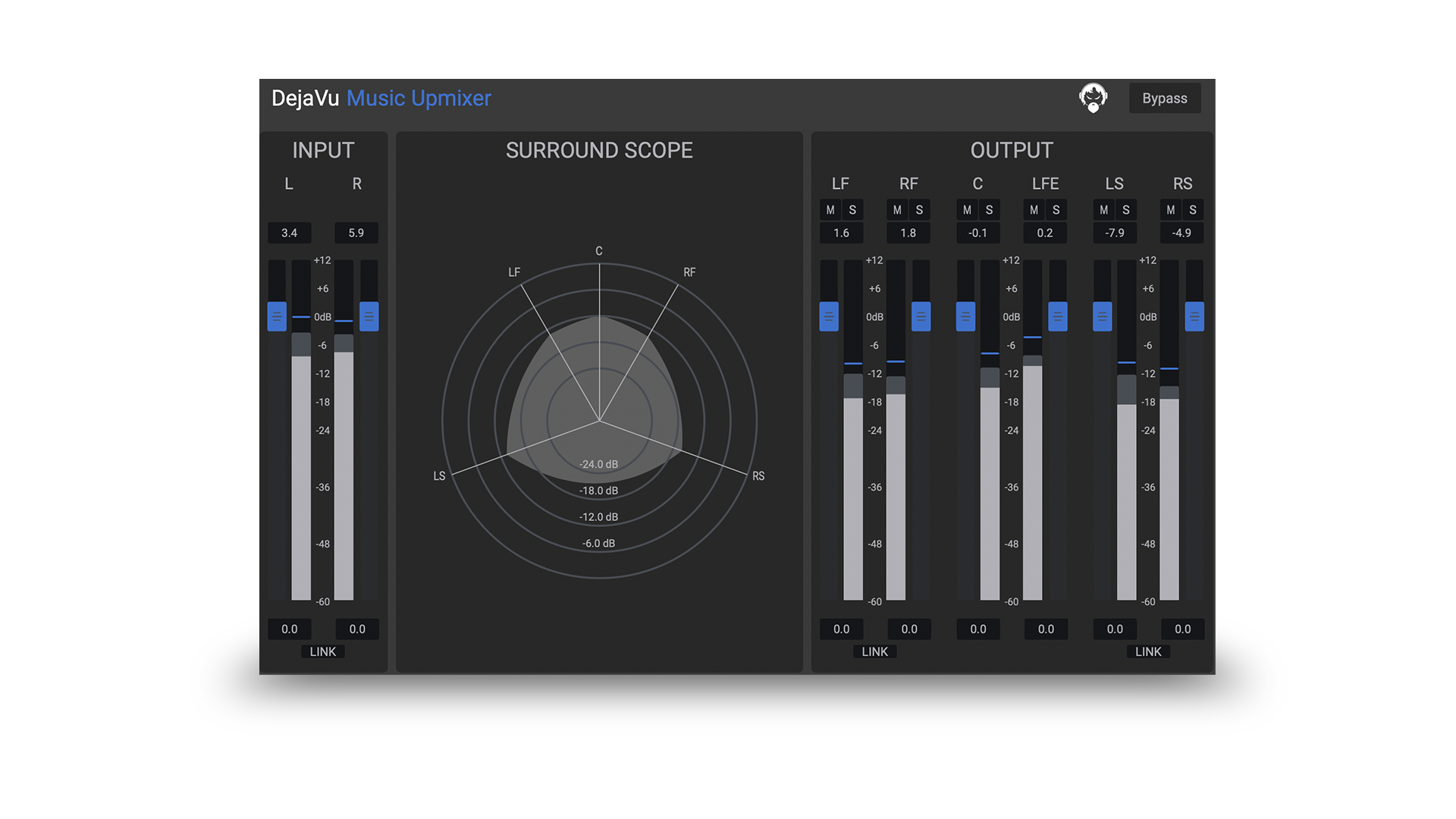
Task: Click the C output gain value field
Action: pyautogui.click(x=977, y=629)
